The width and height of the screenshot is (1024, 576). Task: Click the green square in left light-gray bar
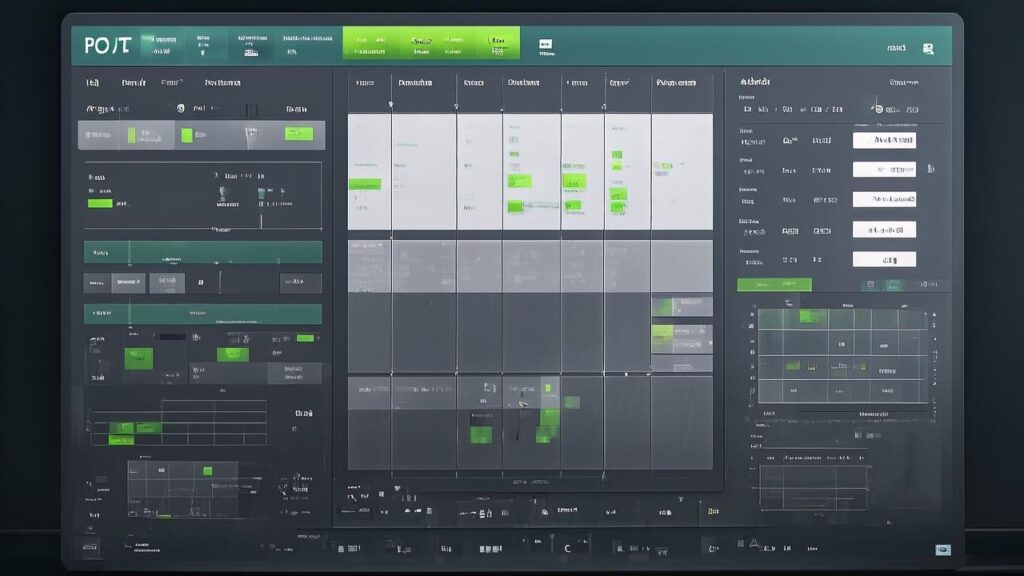click(x=186, y=134)
